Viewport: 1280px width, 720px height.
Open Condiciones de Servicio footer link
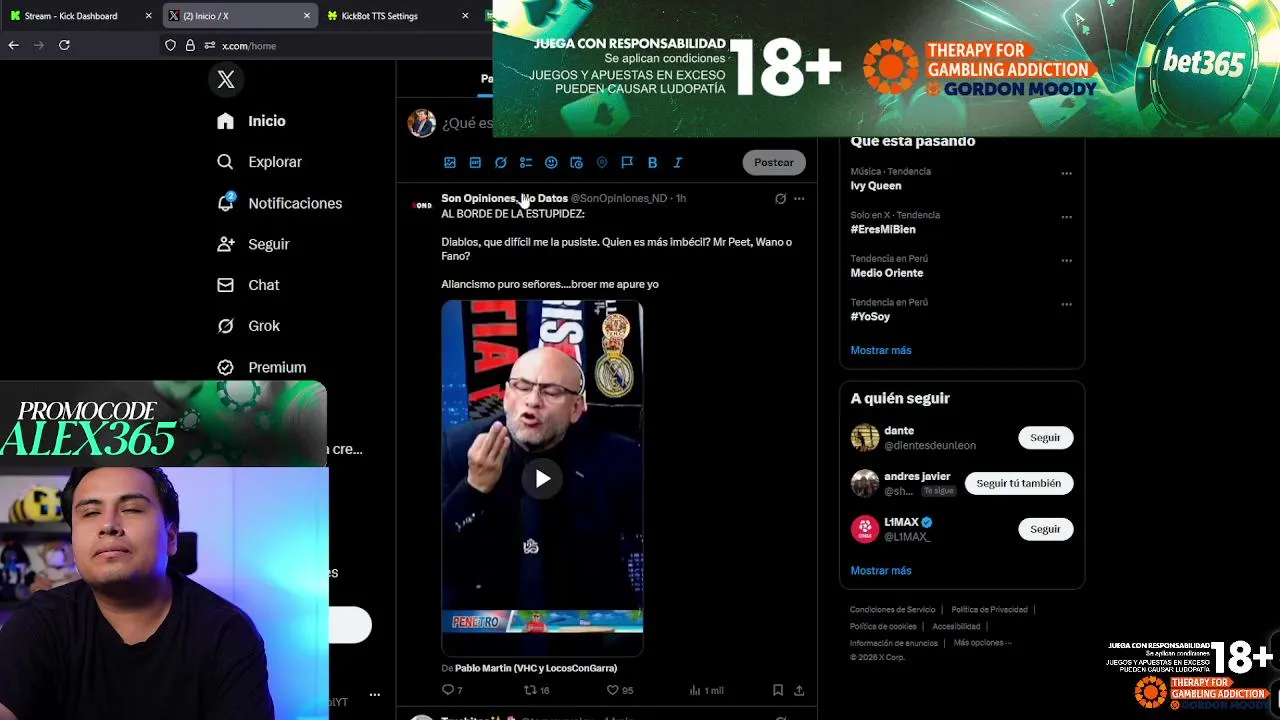click(x=893, y=610)
